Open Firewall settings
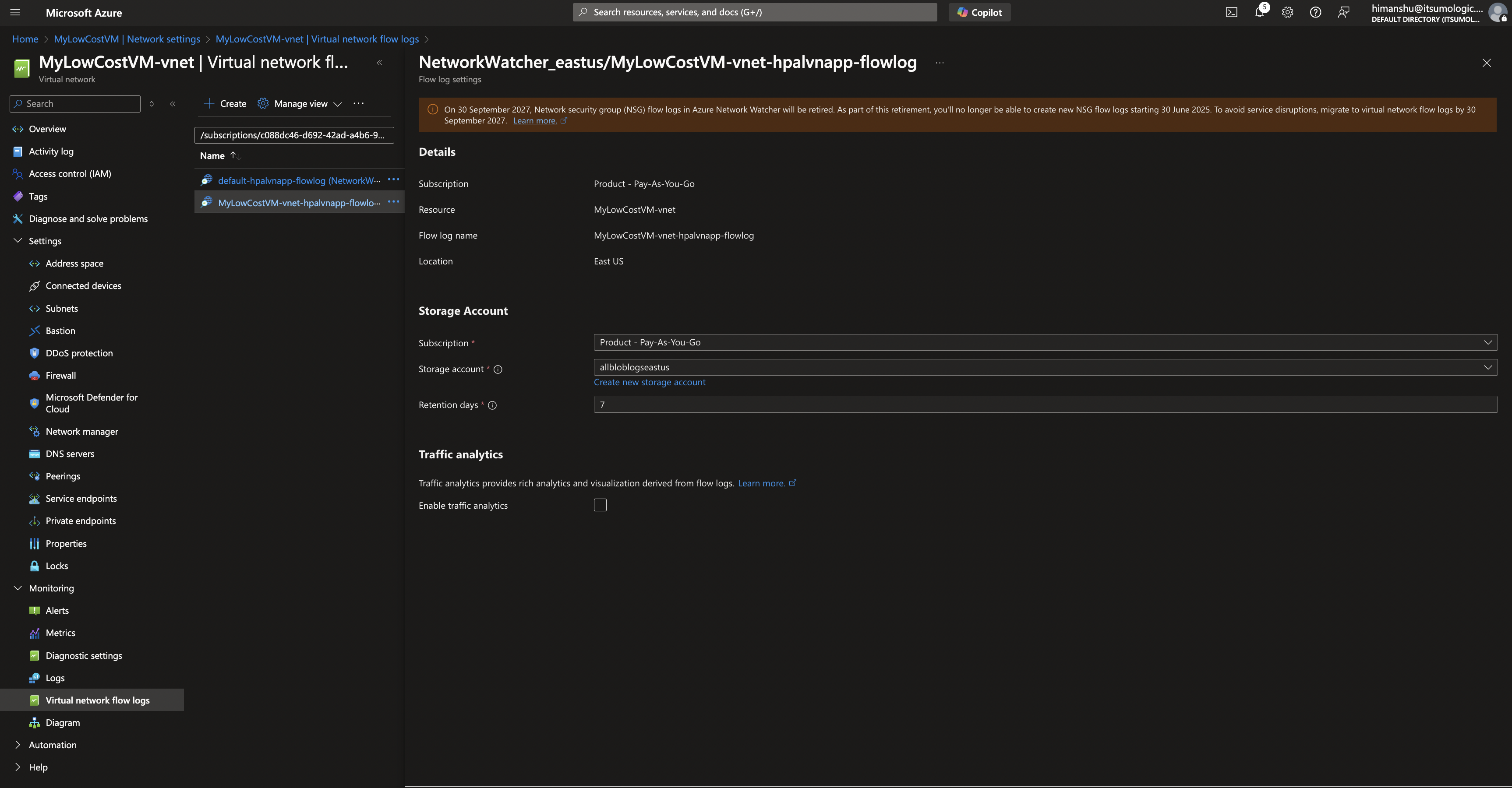Screen dimensions: 1512x788 pyautogui.click(x=61, y=375)
